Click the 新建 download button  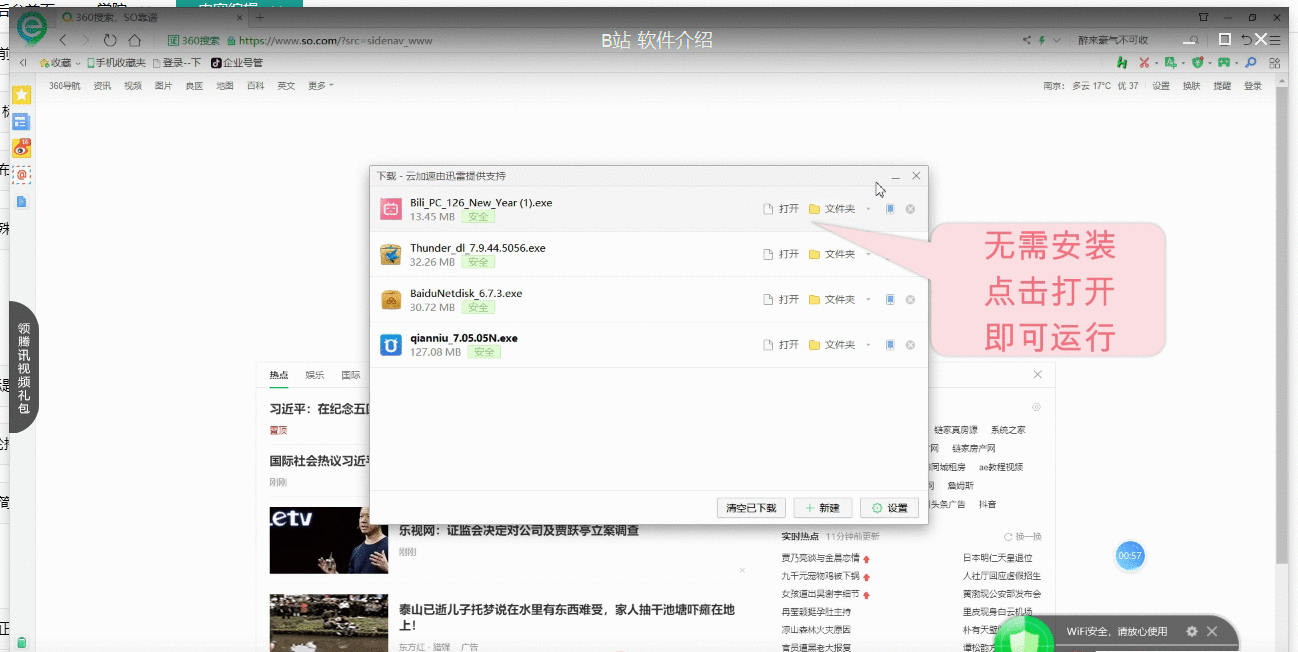822,507
